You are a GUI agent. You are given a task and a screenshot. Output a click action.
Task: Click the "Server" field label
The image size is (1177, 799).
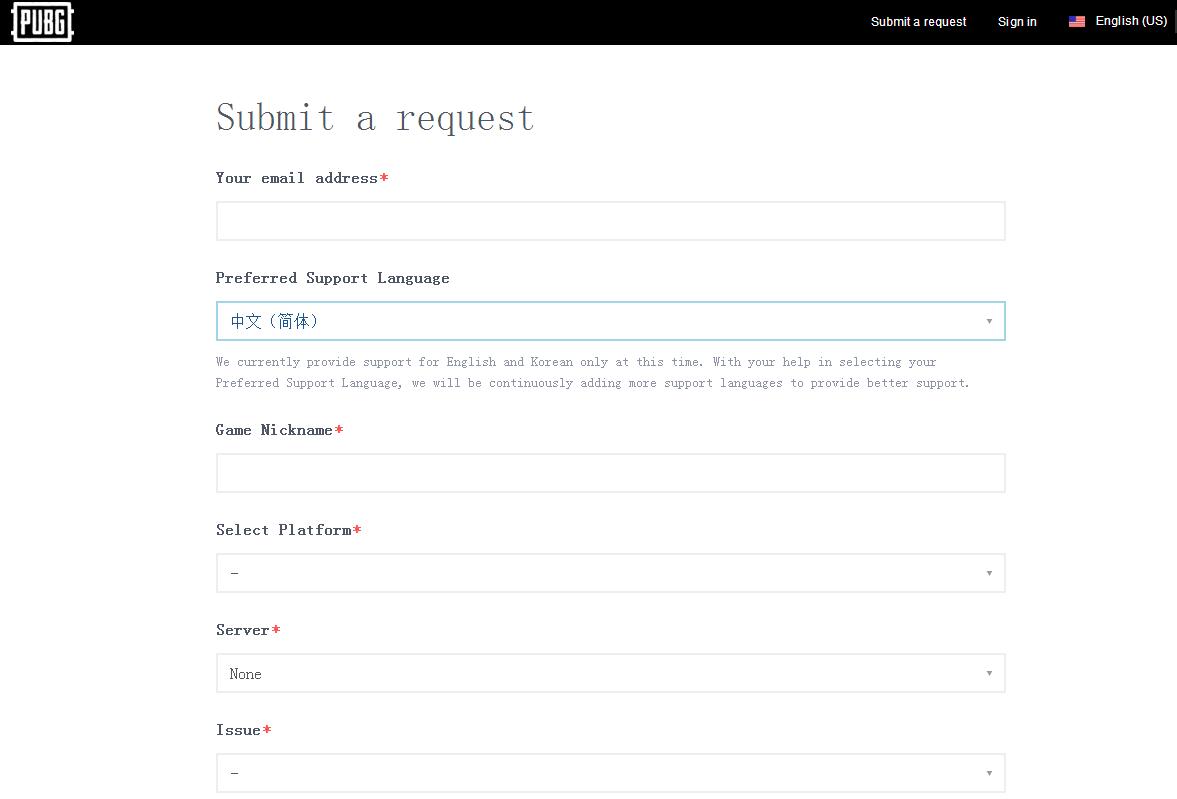[243, 630]
